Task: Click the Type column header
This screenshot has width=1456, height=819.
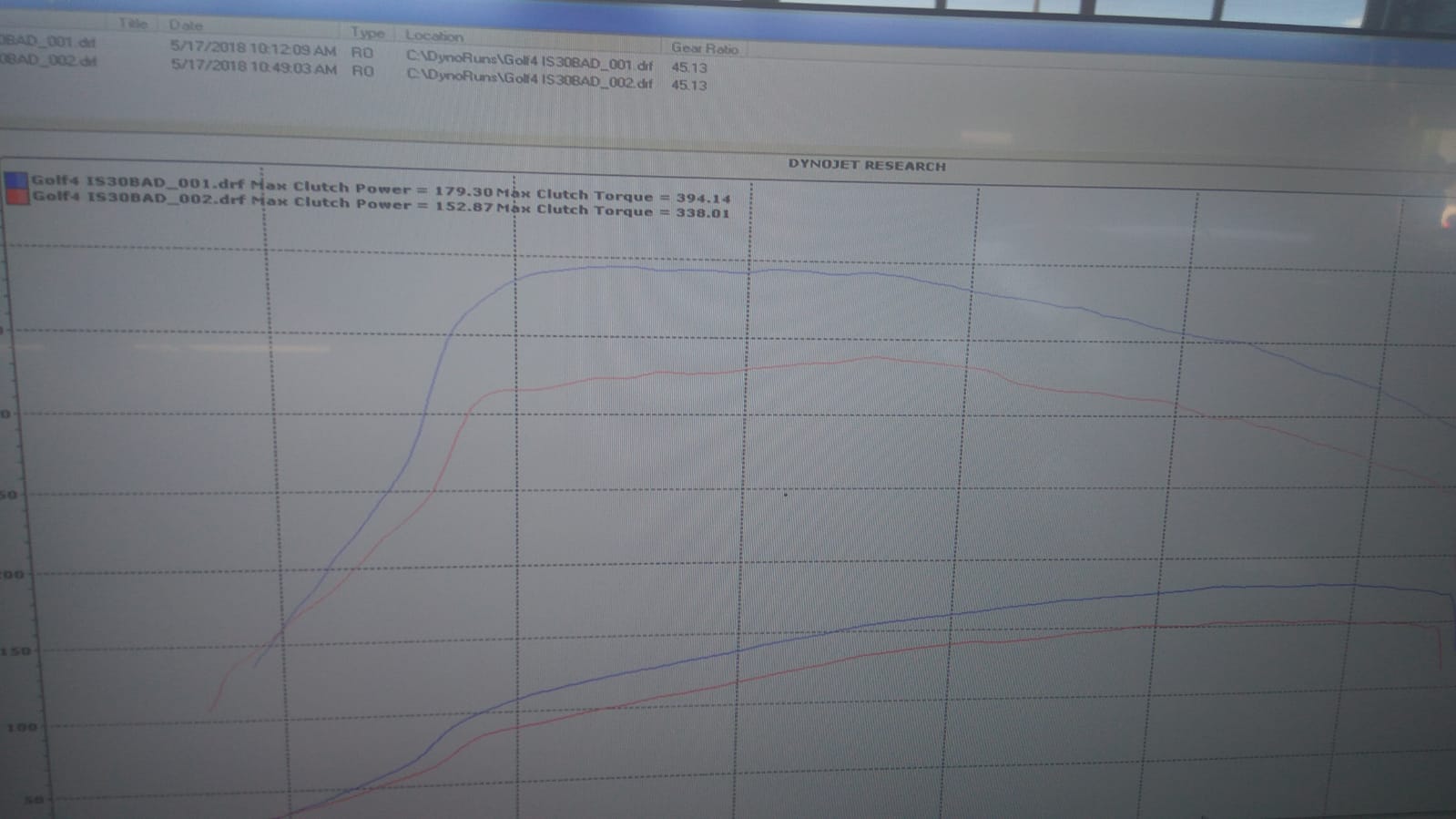Action: (x=368, y=33)
